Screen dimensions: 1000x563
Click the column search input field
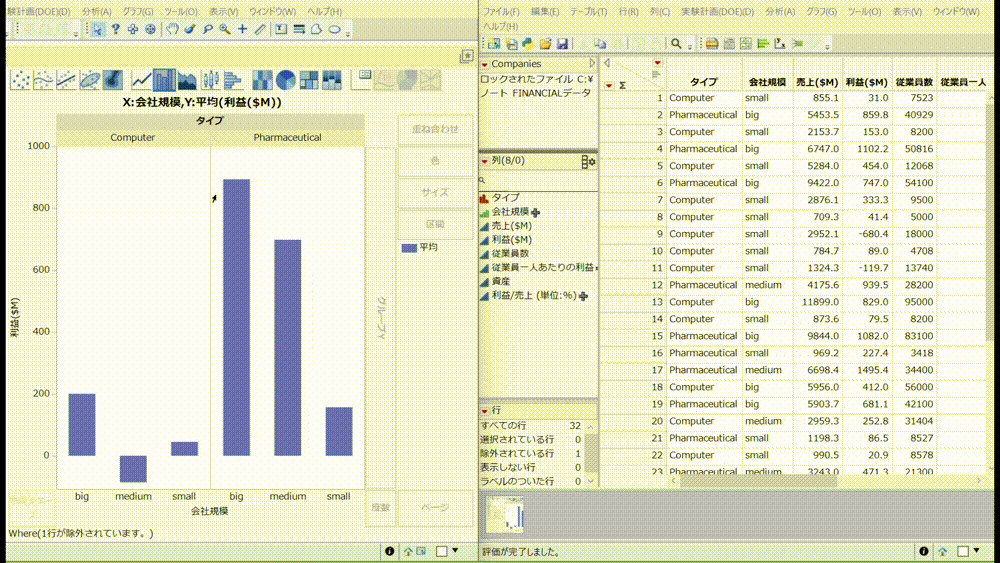(540, 180)
